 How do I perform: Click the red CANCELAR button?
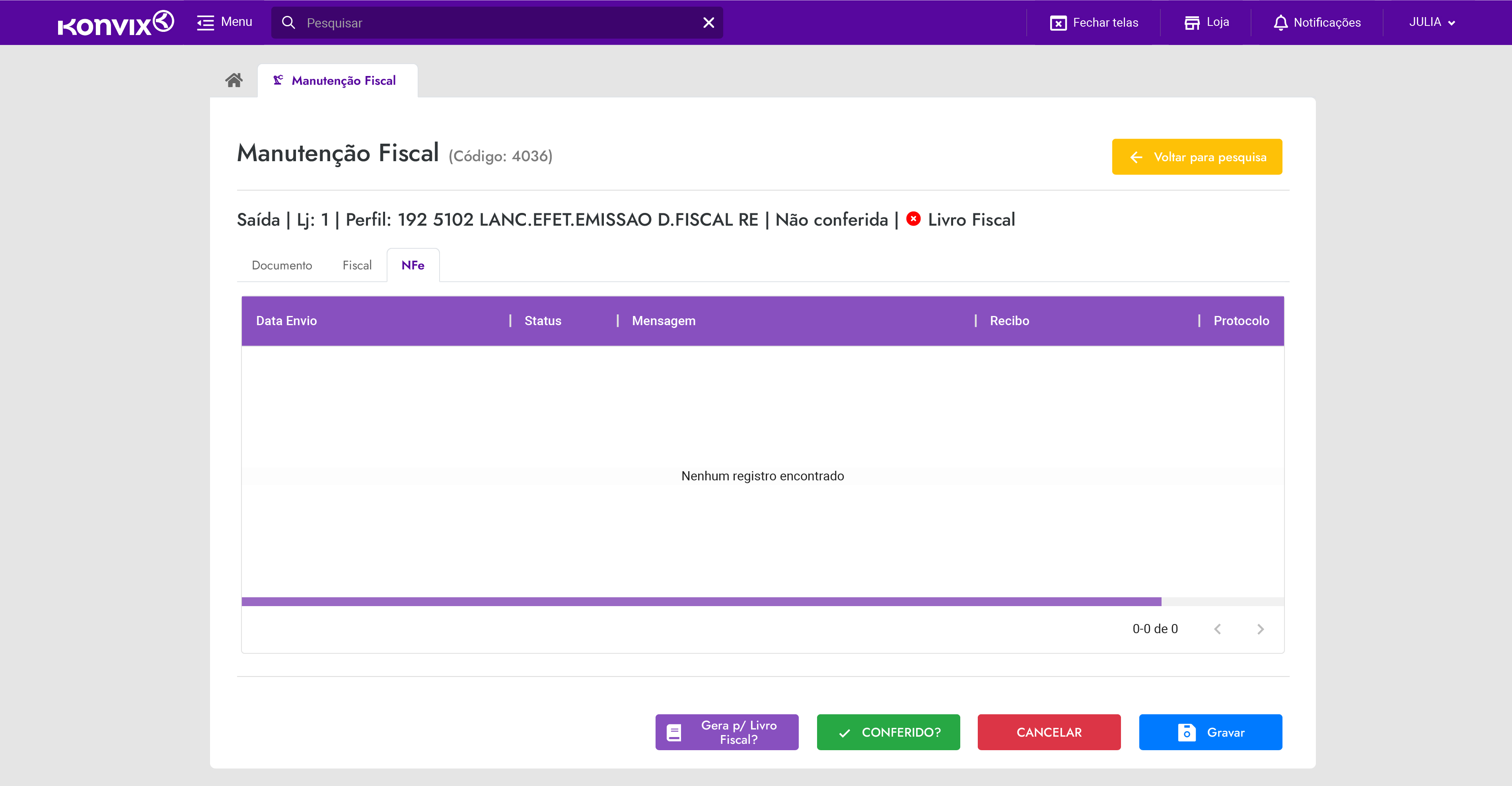(x=1049, y=732)
